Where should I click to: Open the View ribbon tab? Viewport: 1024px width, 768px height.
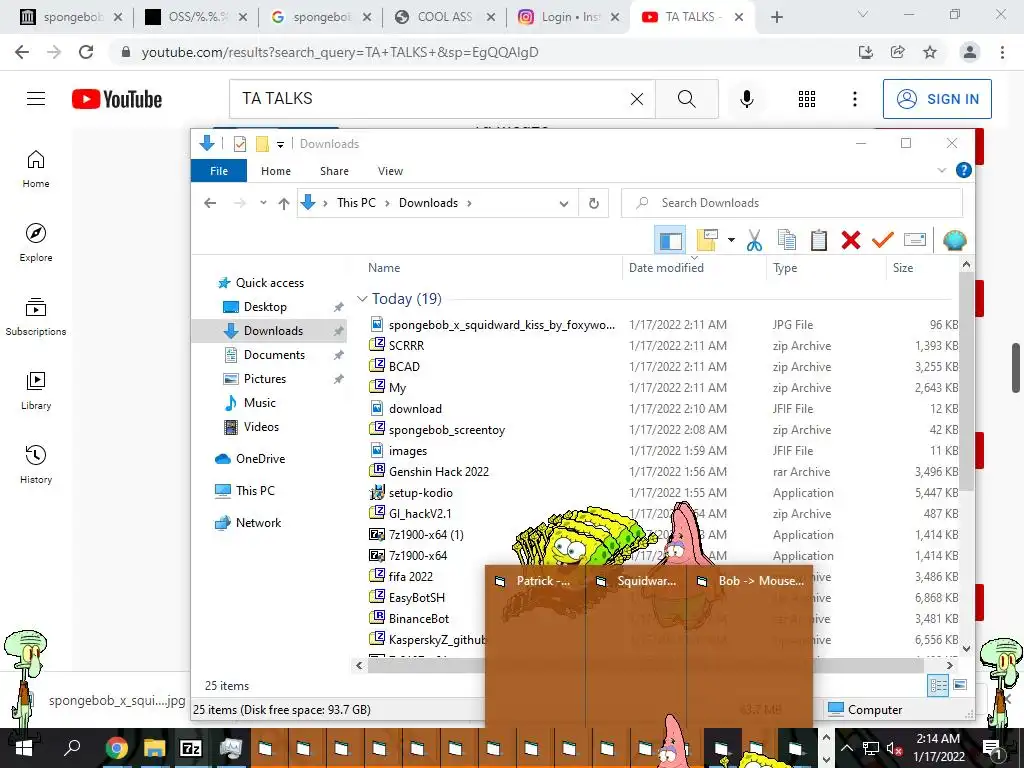pos(390,171)
